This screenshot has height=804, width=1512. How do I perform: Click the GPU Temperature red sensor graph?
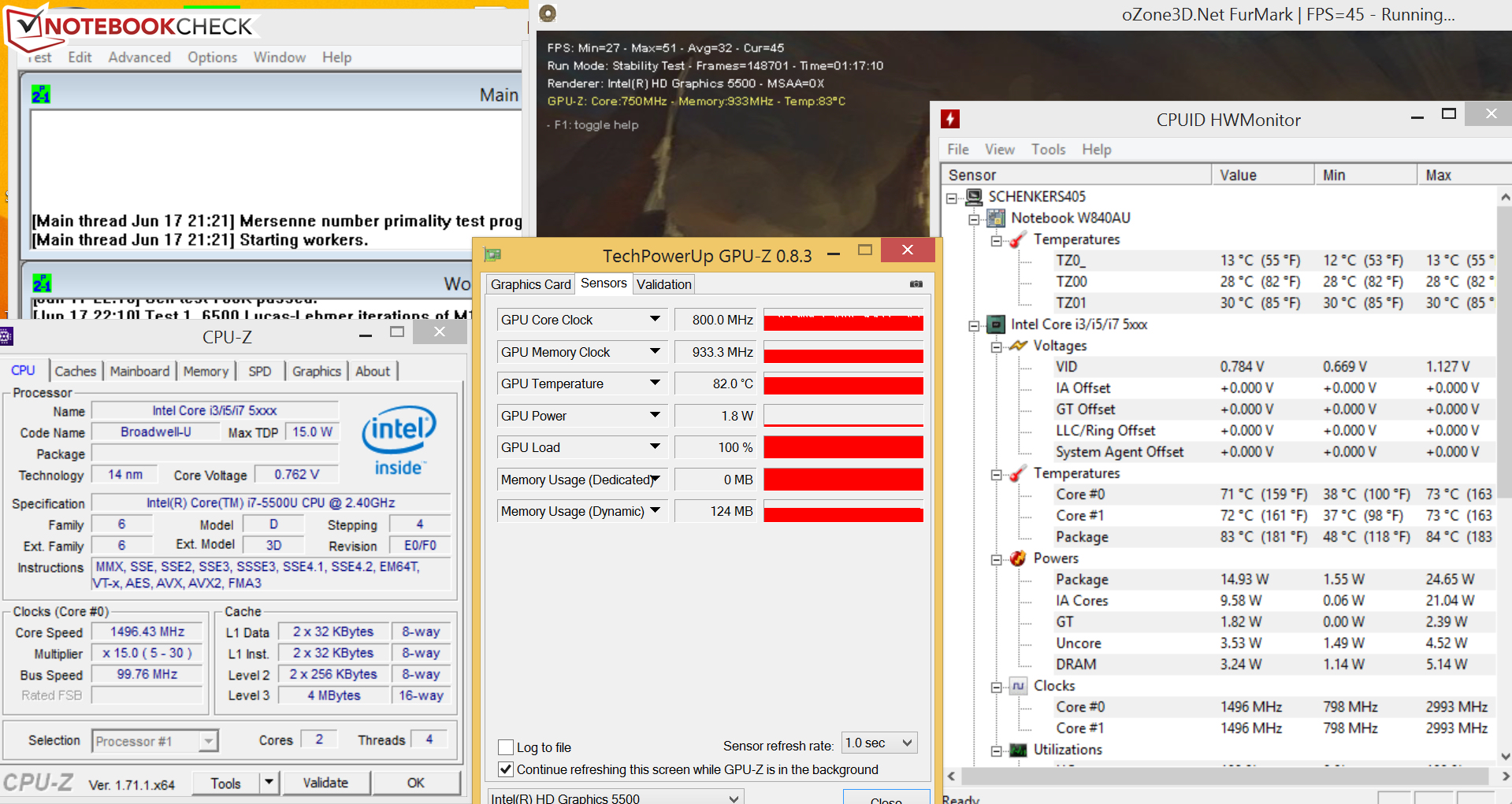coord(843,384)
